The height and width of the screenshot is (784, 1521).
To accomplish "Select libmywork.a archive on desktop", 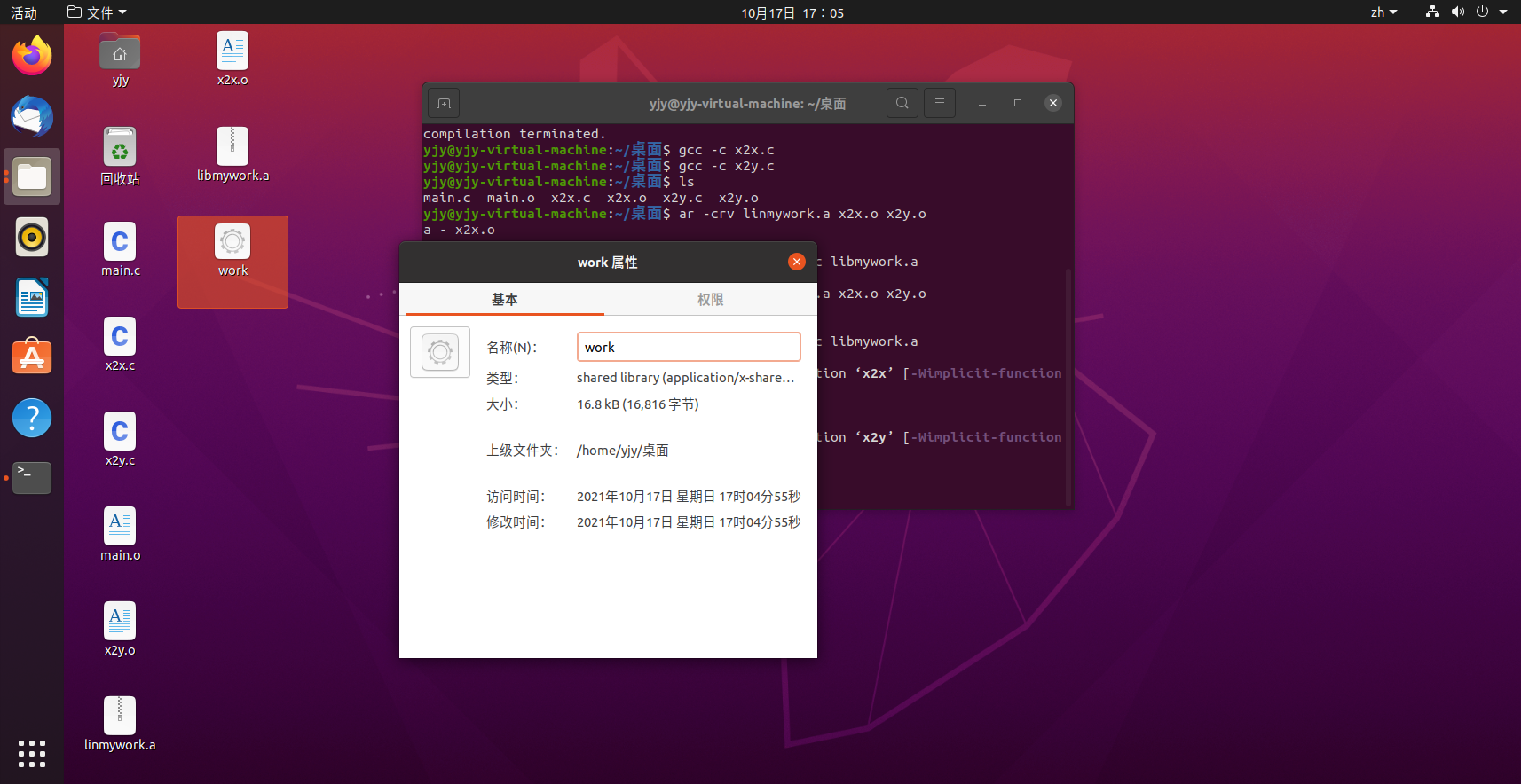I will click(x=232, y=155).
